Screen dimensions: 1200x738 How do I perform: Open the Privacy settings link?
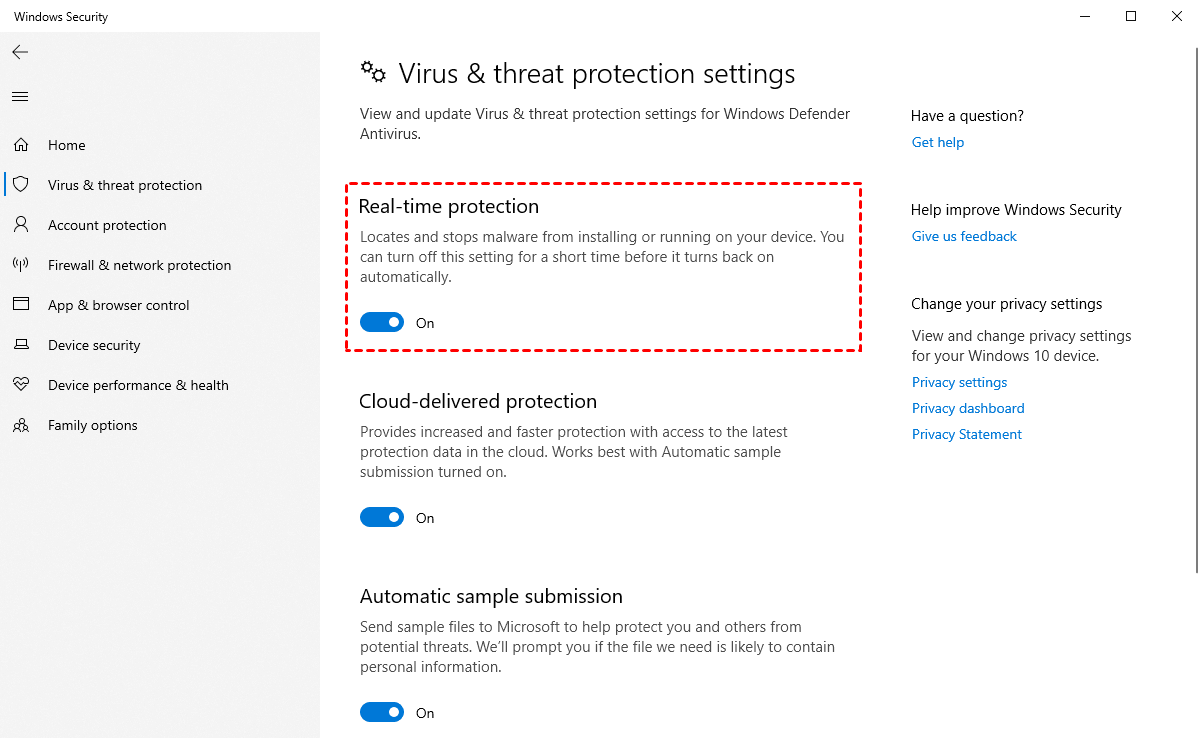959,382
